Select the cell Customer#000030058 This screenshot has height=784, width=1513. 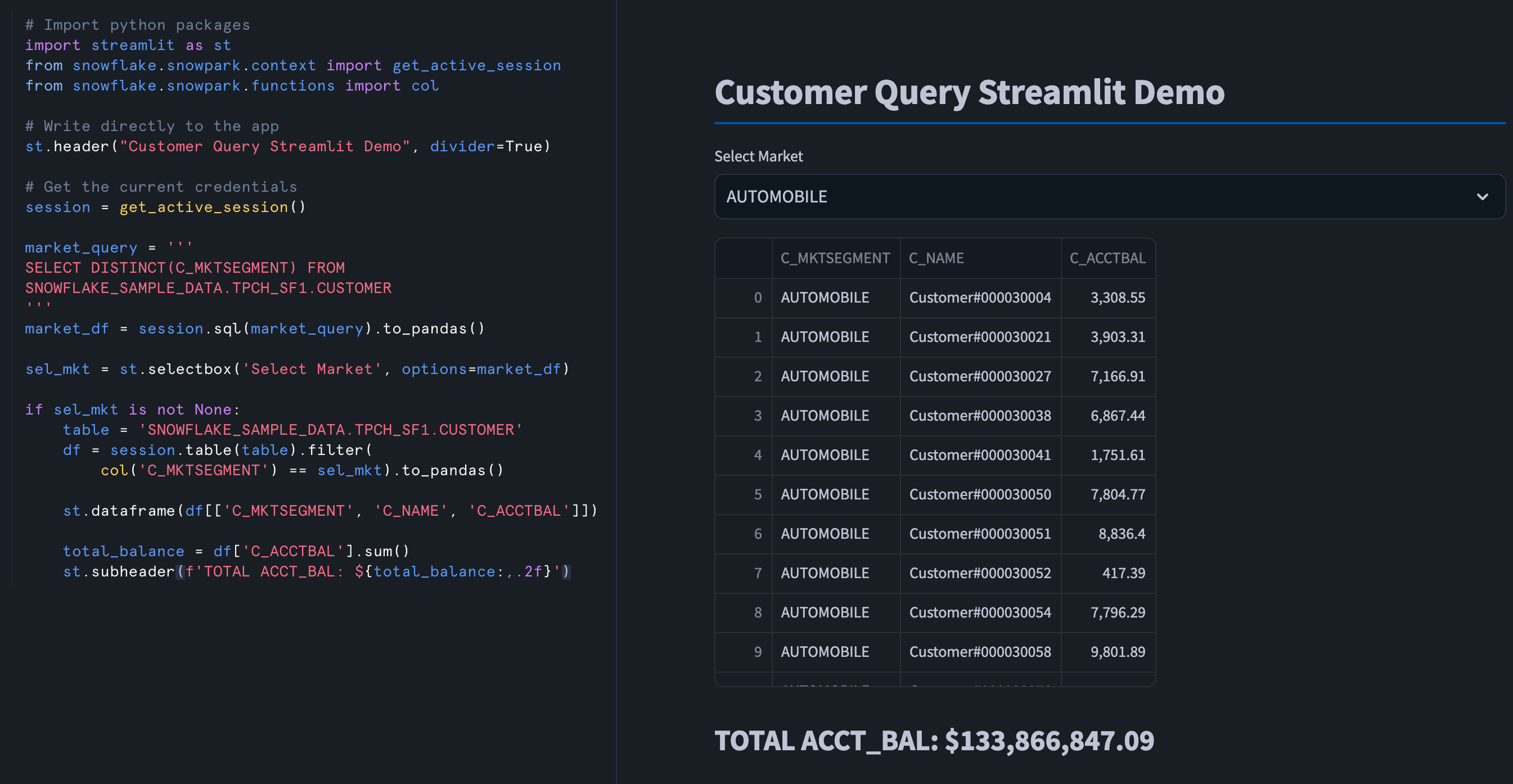coord(980,651)
